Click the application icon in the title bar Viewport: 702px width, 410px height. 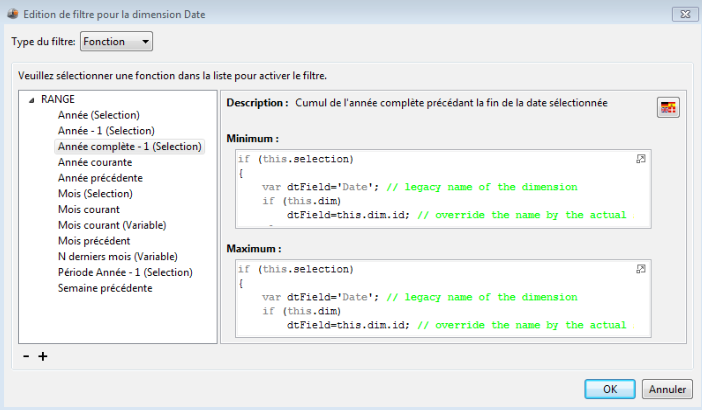pyautogui.click(x=11, y=12)
